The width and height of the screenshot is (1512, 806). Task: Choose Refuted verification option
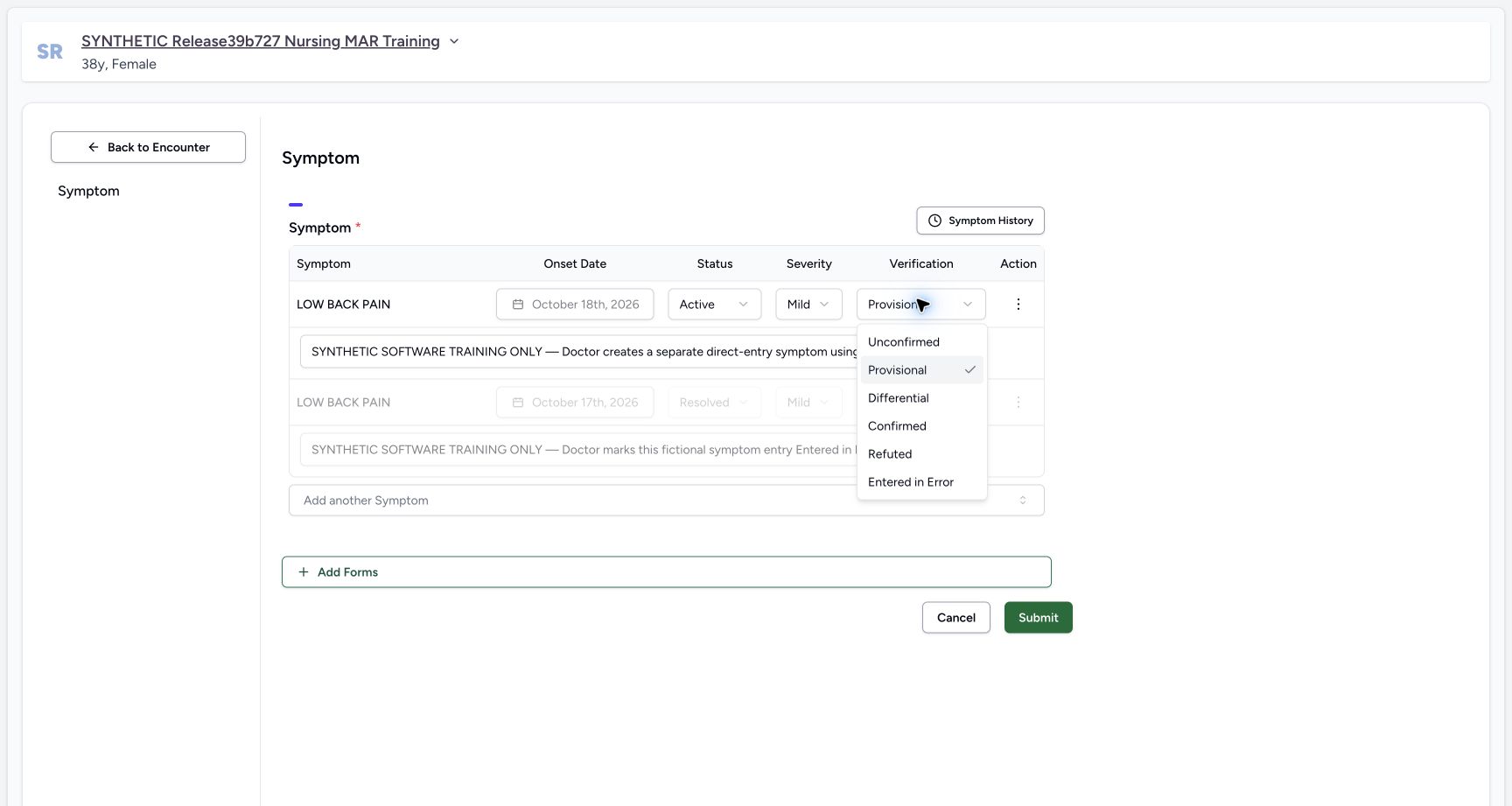(921, 454)
